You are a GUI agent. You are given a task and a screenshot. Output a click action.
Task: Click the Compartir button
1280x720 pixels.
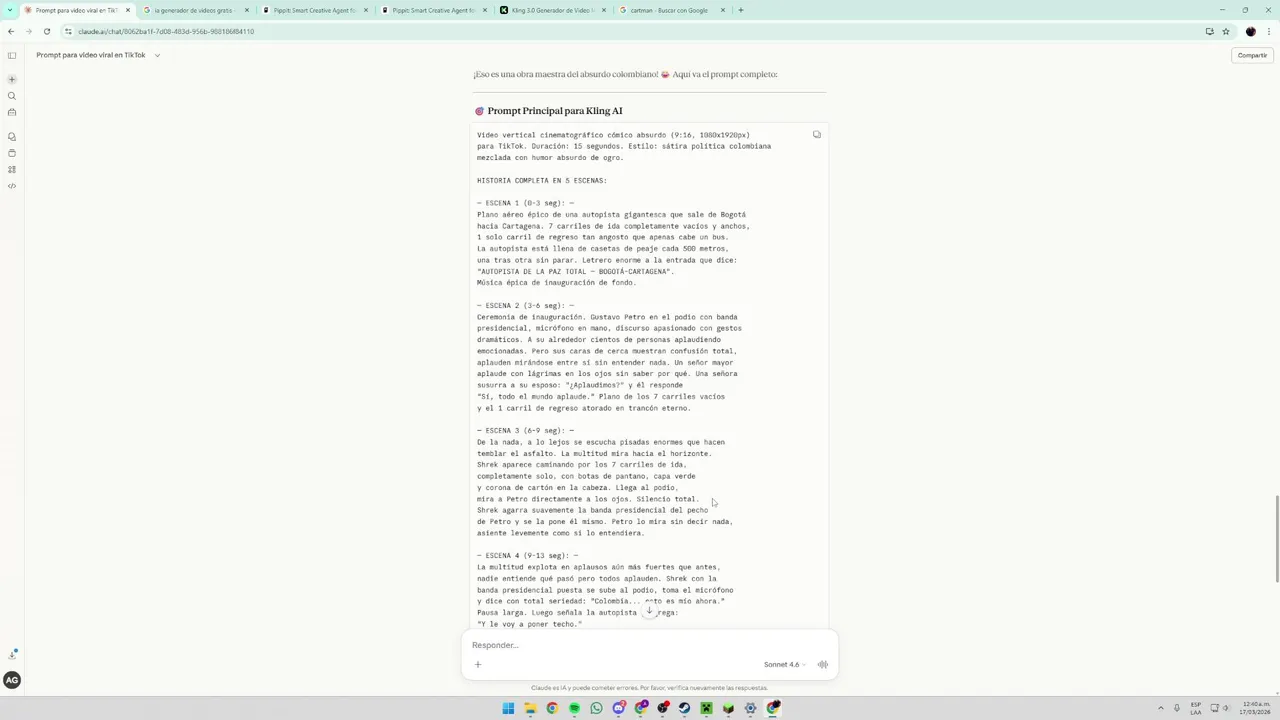tap(1252, 55)
